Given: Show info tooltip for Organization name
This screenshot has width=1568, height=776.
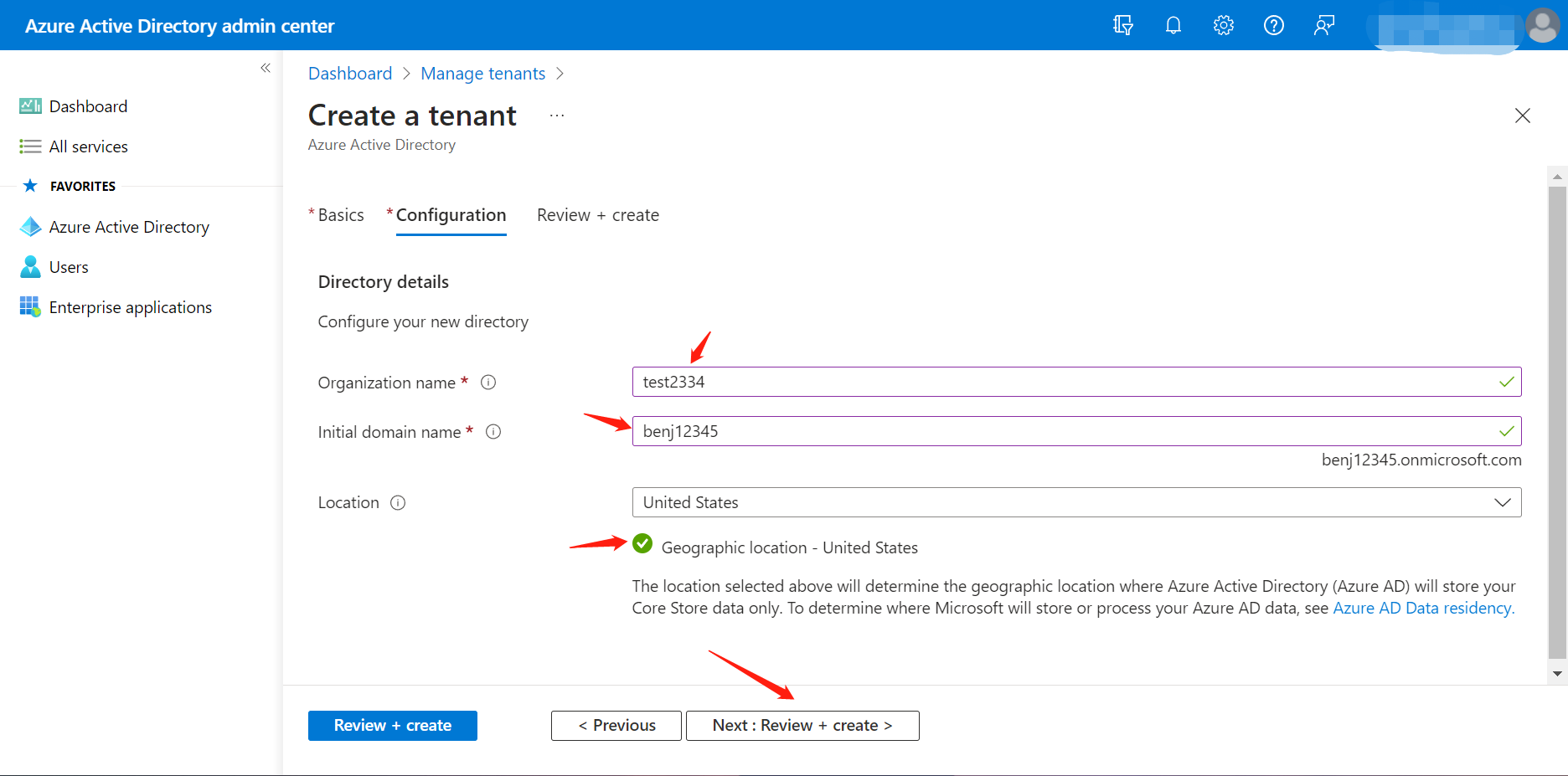Looking at the screenshot, I should click(488, 383).
